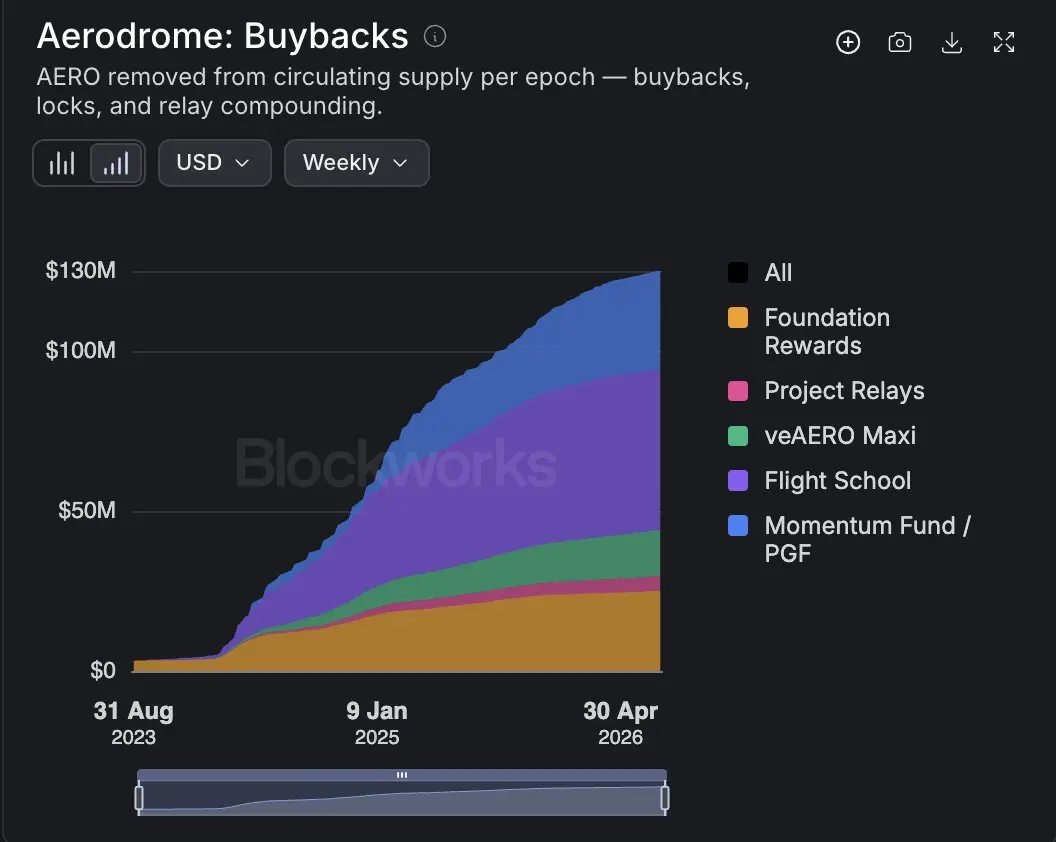The height and width of the screenshot is (842, 1056).
Task: Click the add-to-dashboard plus circle icon
Action: point(848,42)
